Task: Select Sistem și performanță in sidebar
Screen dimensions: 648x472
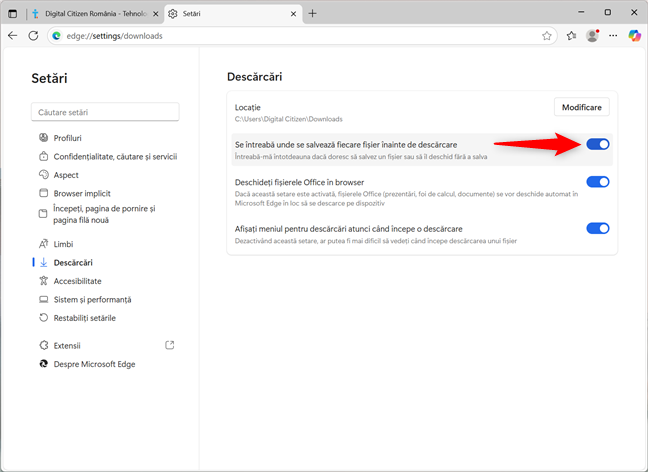Action: tap(92, 300)
